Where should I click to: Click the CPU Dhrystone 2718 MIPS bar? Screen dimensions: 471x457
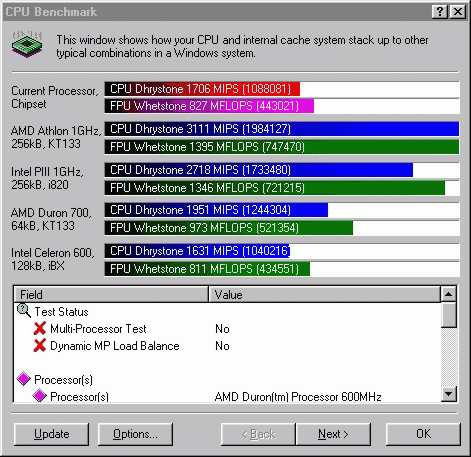tap(259, 170)
